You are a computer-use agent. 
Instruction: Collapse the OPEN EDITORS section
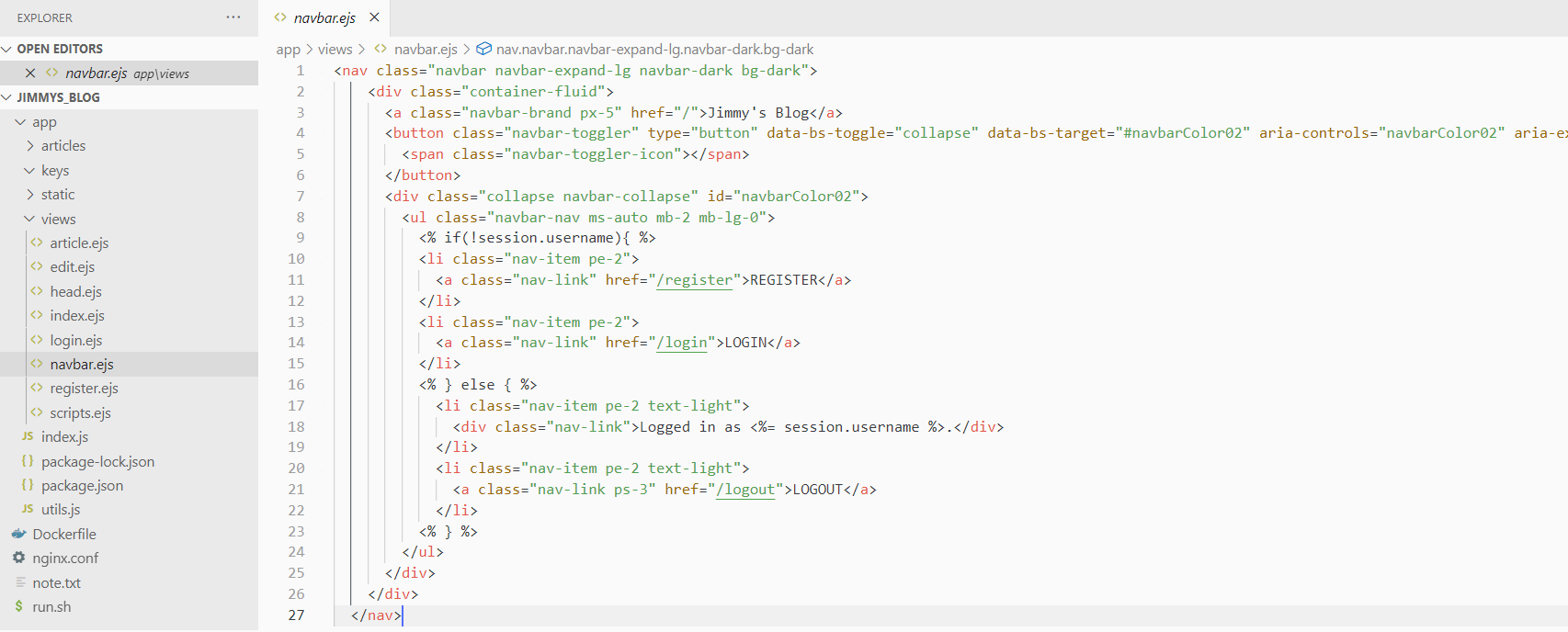(x=7, y=49)
